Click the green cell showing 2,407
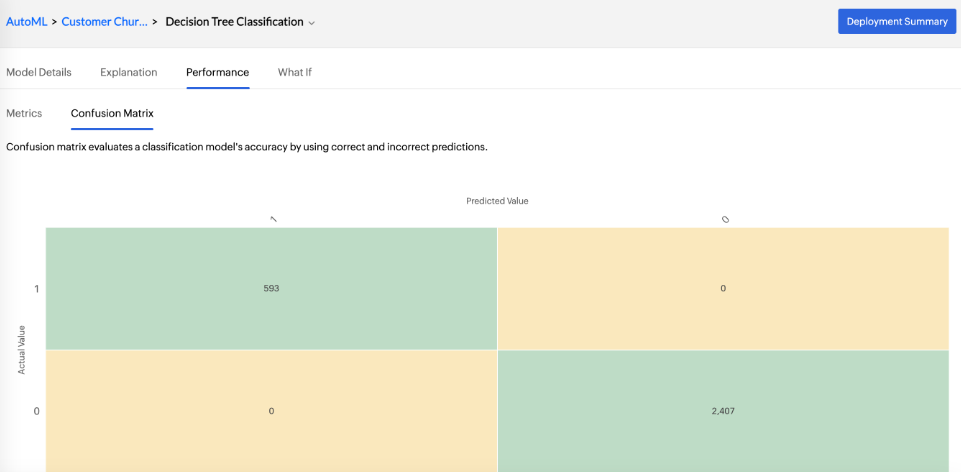 pyautogui.click(x=722, y=410)
